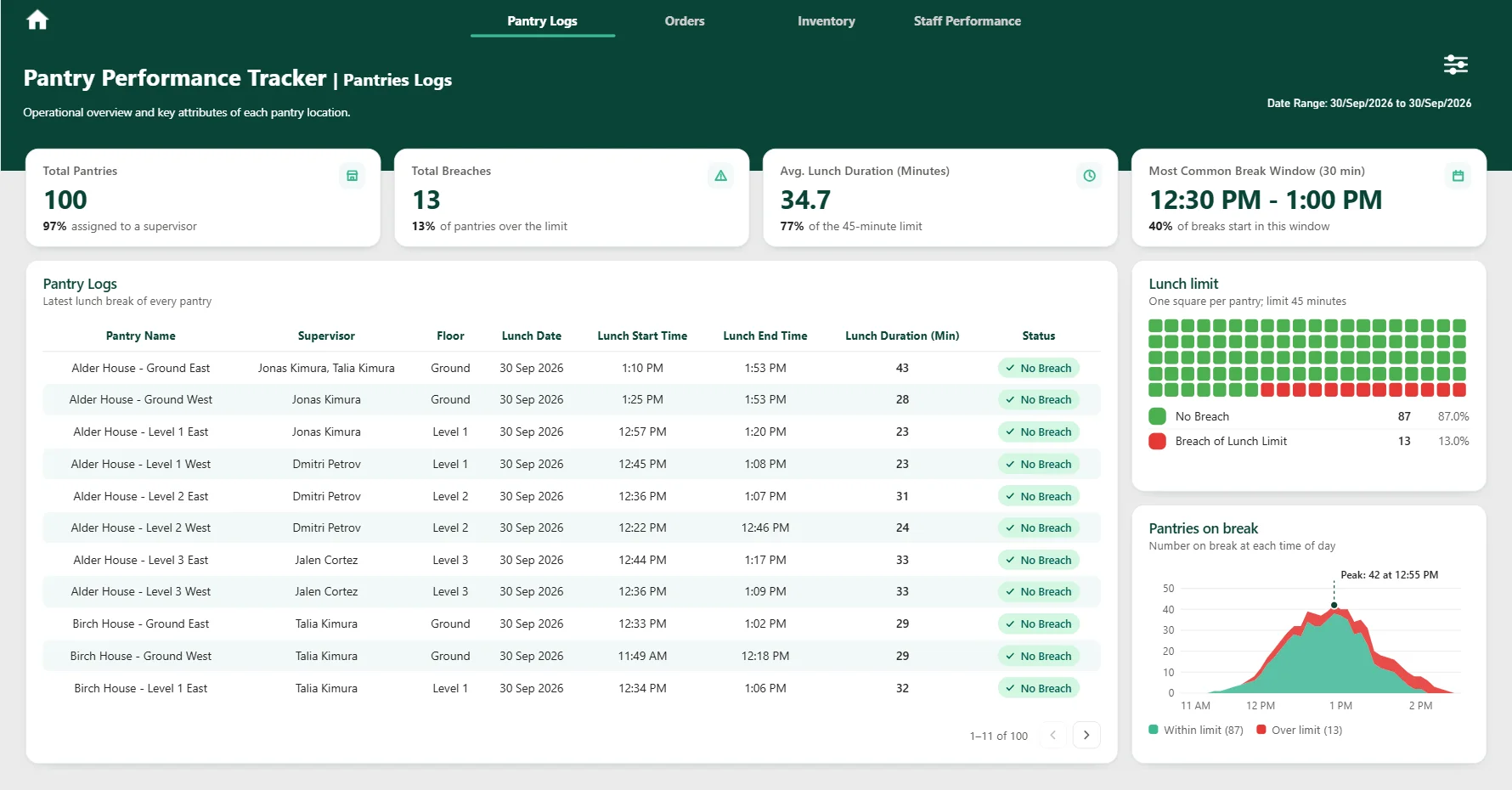Click the 43 lunch duration value
This screenshot has width=1512, height=790.
click(x=902, y=368)
